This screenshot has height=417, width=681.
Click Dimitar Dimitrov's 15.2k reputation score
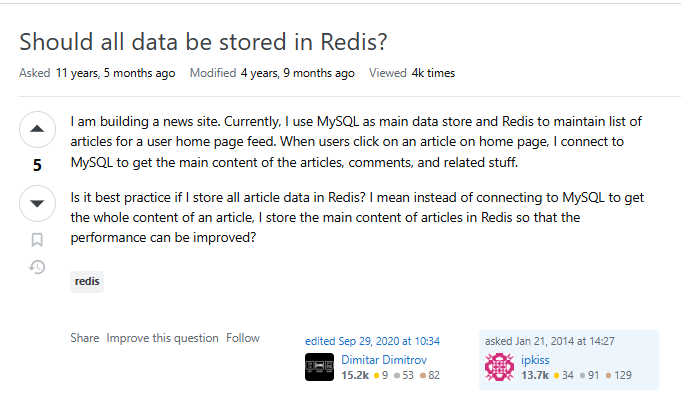355,375
